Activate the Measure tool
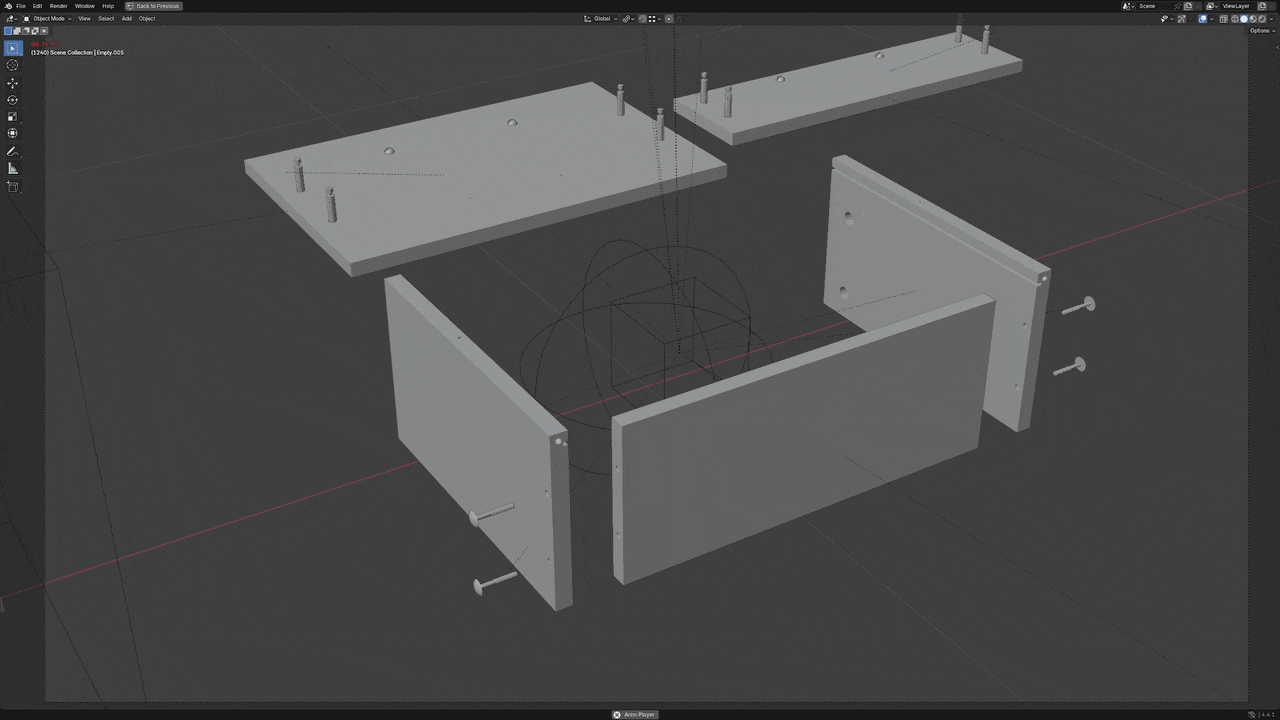Screen dimensions: 1280x720 pyautogui.click(x=12, y=169)
